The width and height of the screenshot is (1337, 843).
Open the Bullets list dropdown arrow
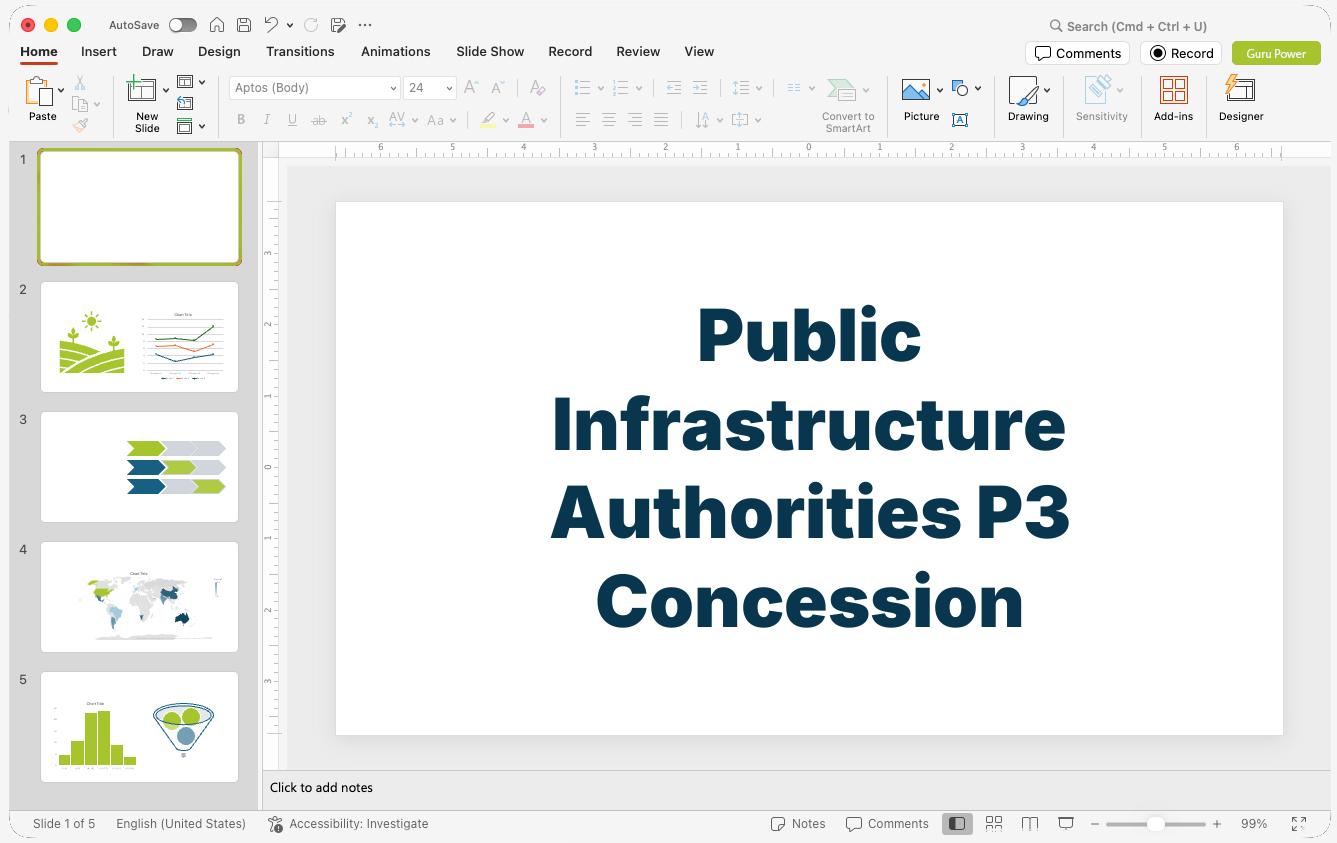[x=601, y=88]
